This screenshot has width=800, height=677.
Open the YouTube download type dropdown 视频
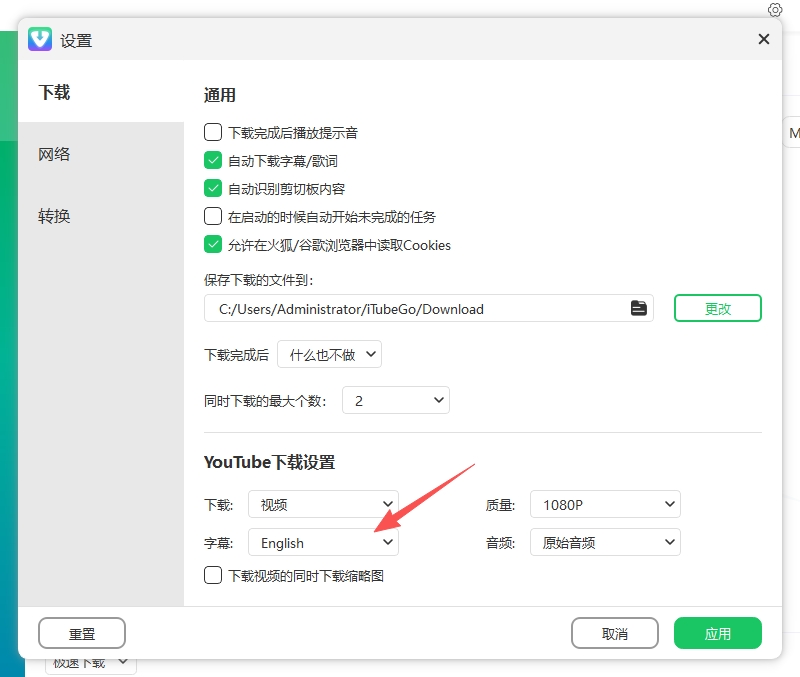[323, 504]
